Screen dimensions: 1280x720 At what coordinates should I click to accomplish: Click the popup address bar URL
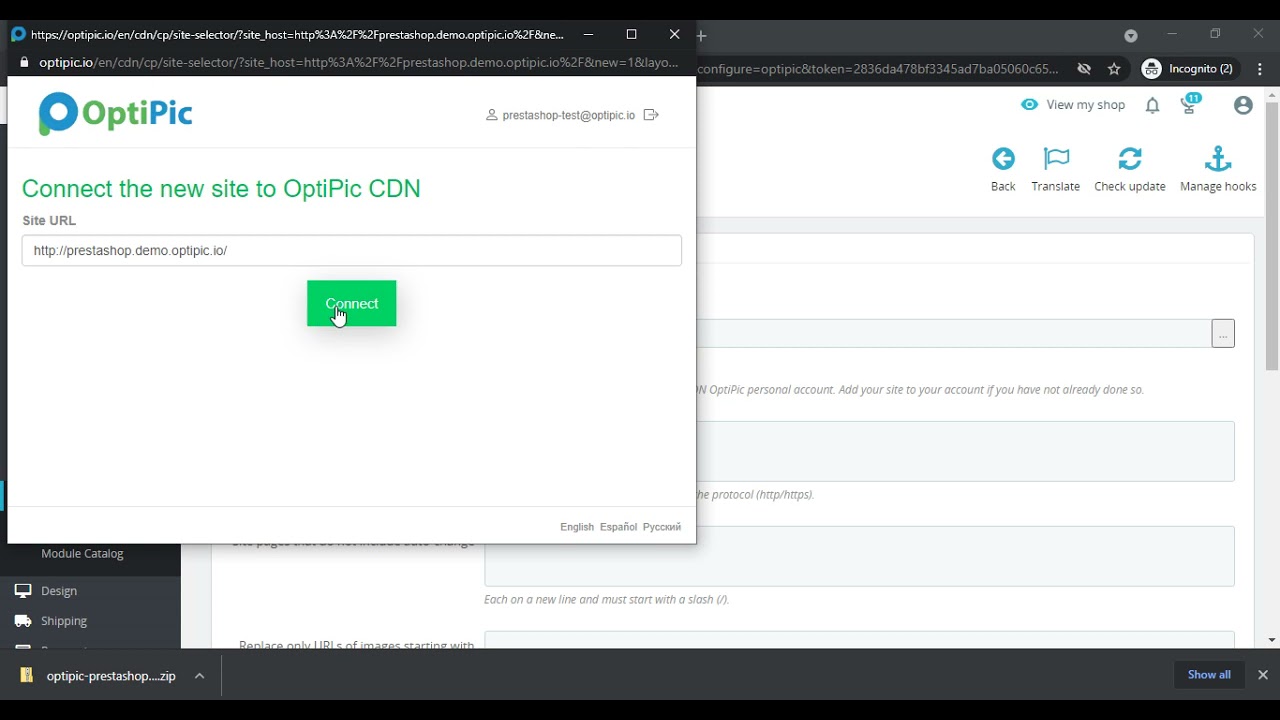pos(358,62)
